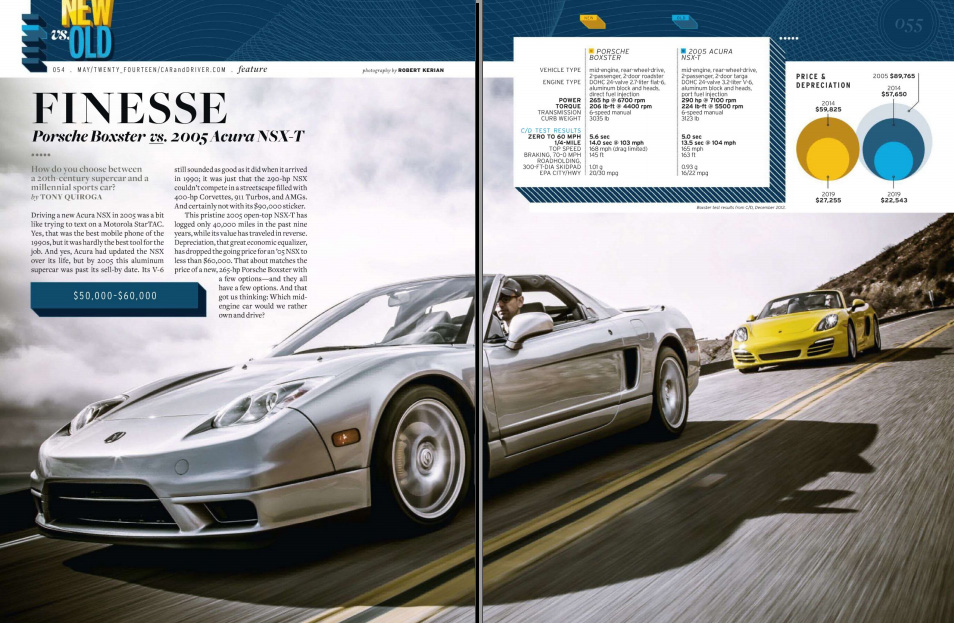
Task: Click the five dots above the spec table
Action: pyautogui.click(x=788, y=38)
